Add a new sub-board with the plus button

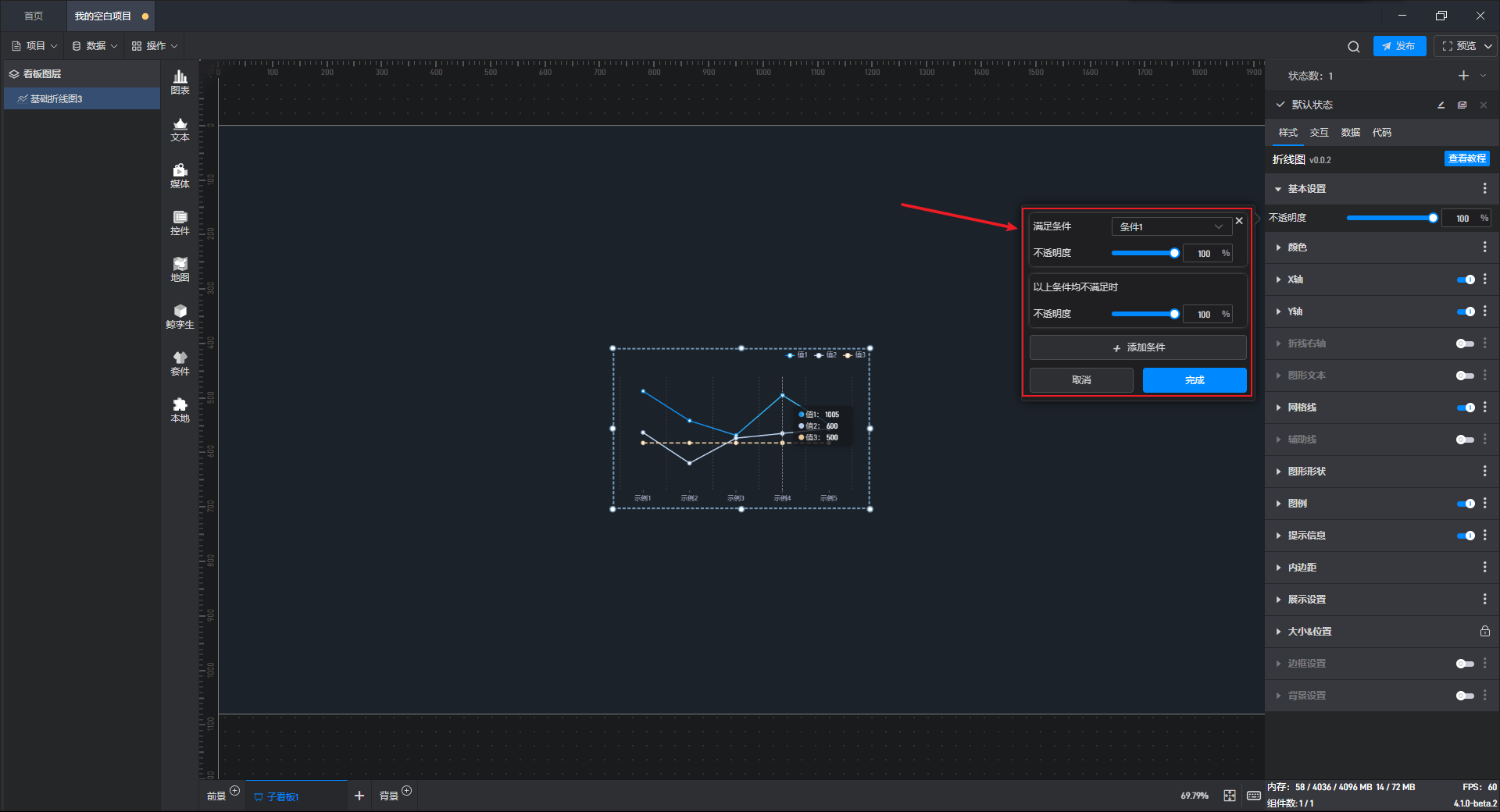click(x=359, y=796)
